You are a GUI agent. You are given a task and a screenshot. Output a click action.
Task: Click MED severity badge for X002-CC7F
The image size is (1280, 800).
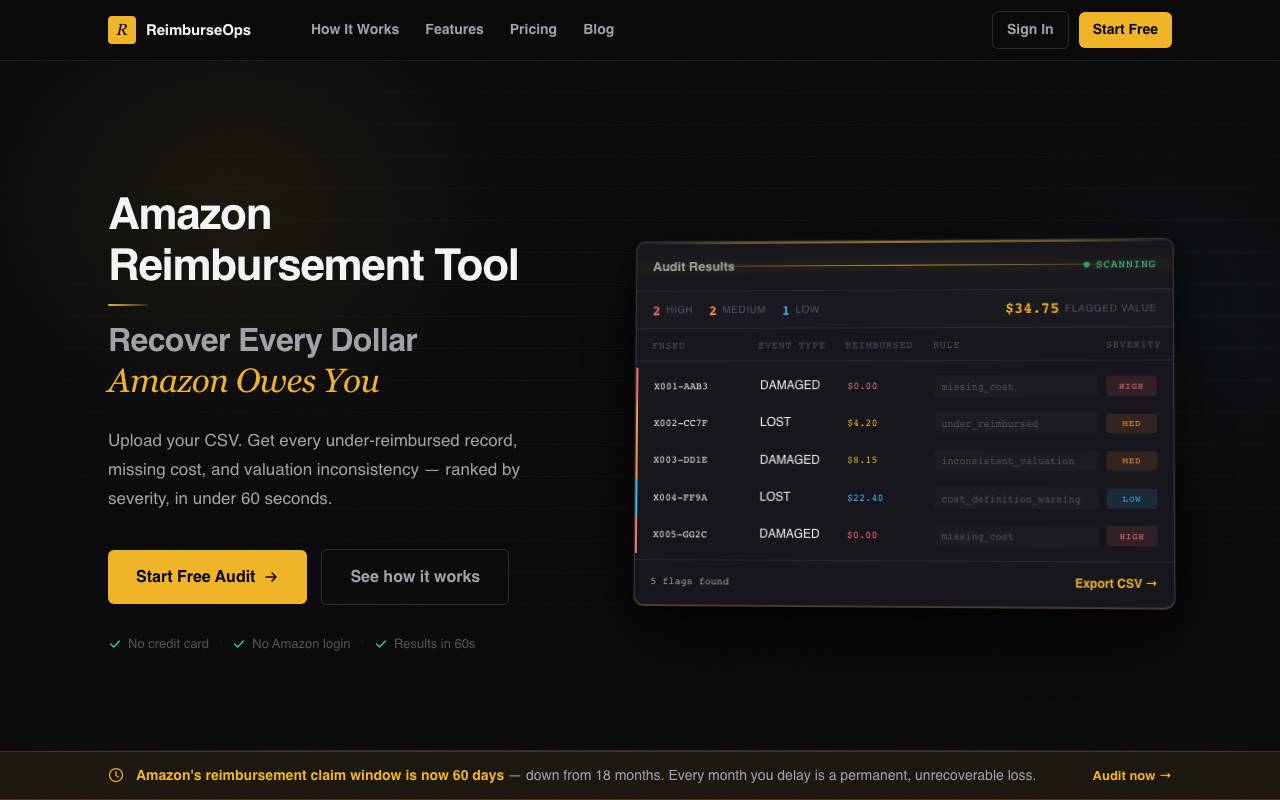(x=1131, y=424)
